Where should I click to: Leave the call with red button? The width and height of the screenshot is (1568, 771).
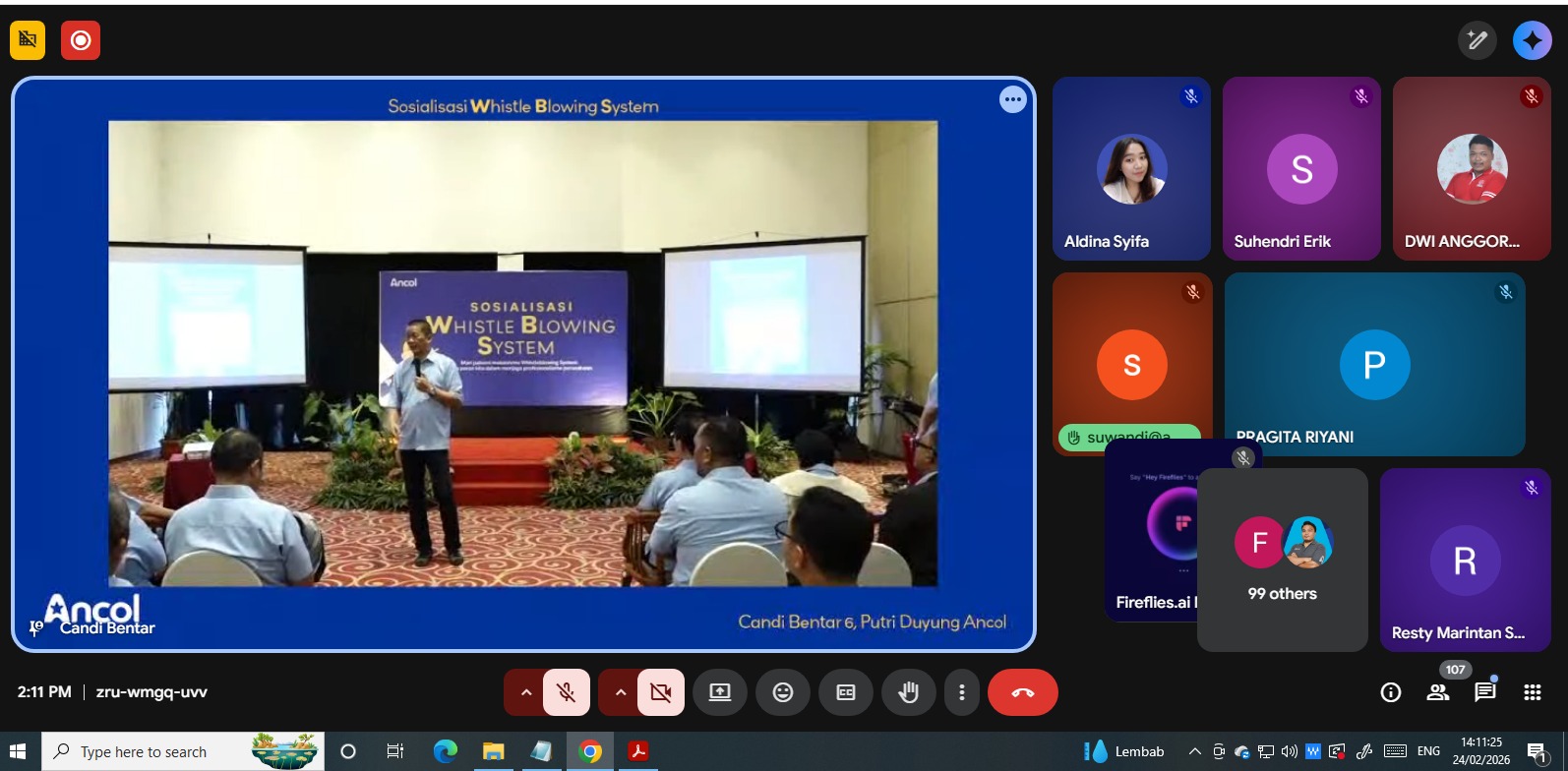coord(1023,692)
